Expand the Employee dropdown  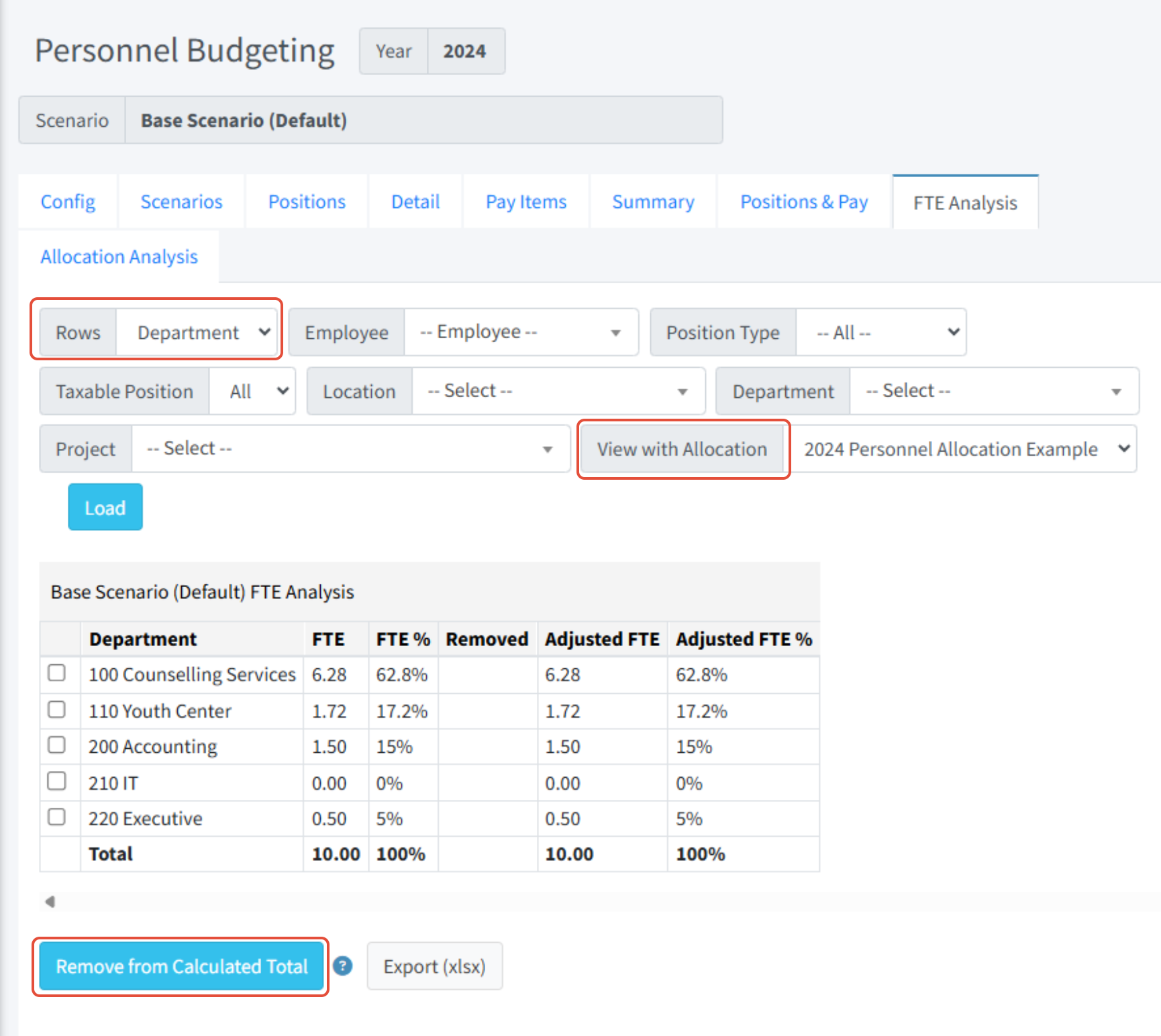(521, 332)
